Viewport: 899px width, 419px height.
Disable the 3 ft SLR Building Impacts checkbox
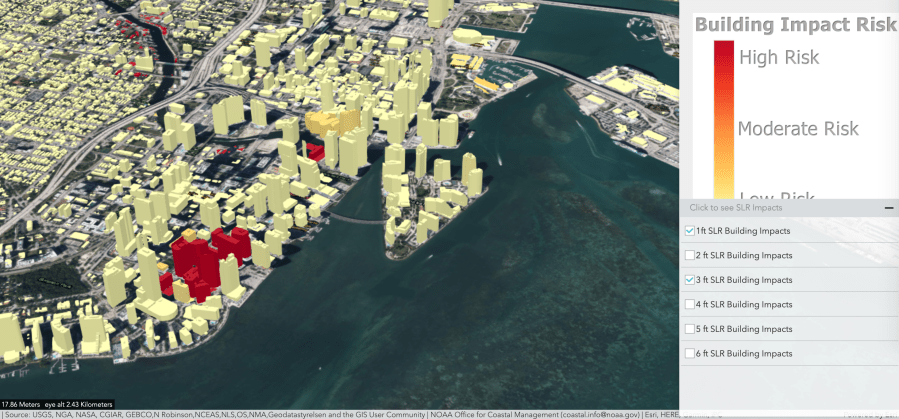point(690,280)
